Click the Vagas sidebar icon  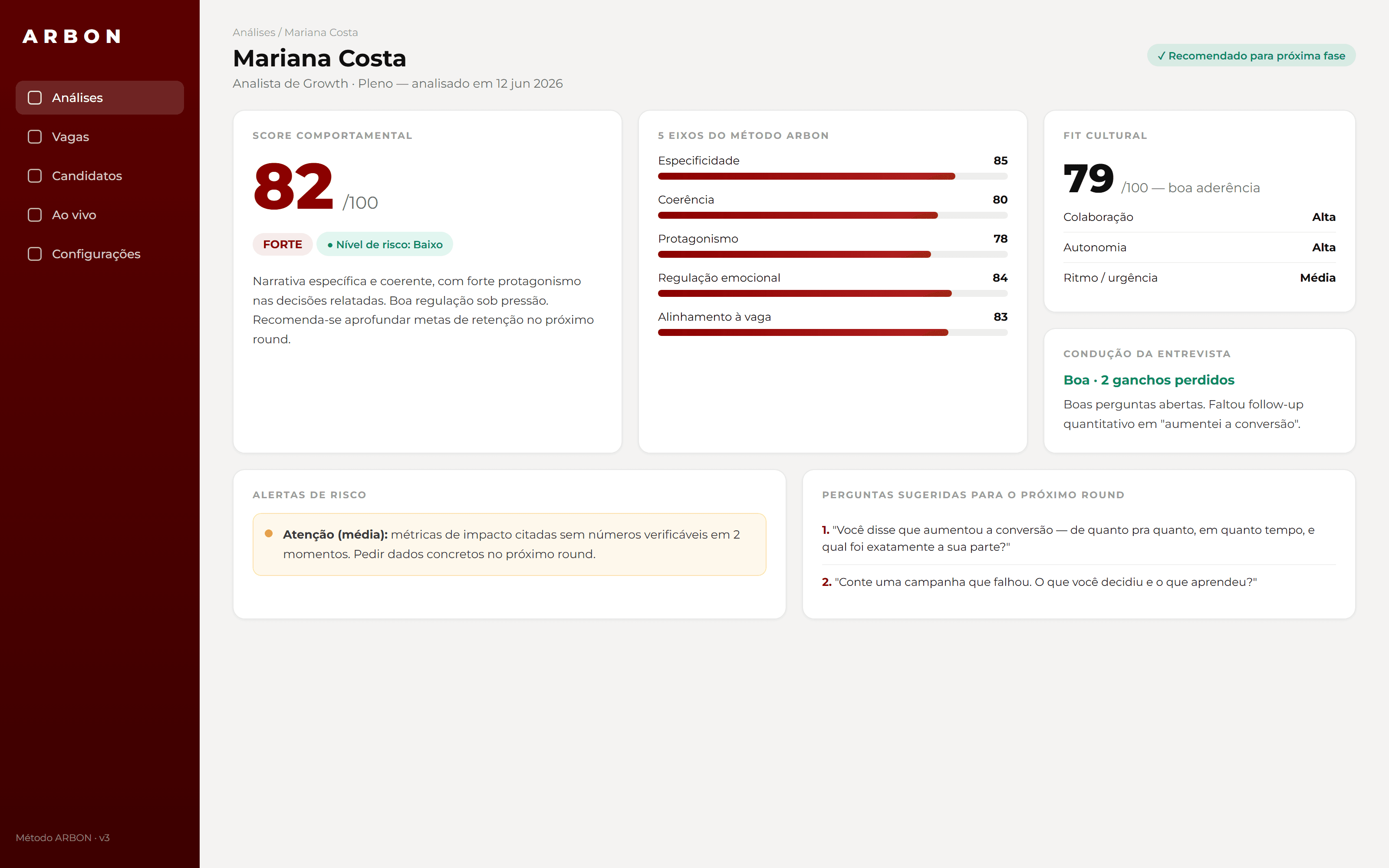(x=35, y=137)
